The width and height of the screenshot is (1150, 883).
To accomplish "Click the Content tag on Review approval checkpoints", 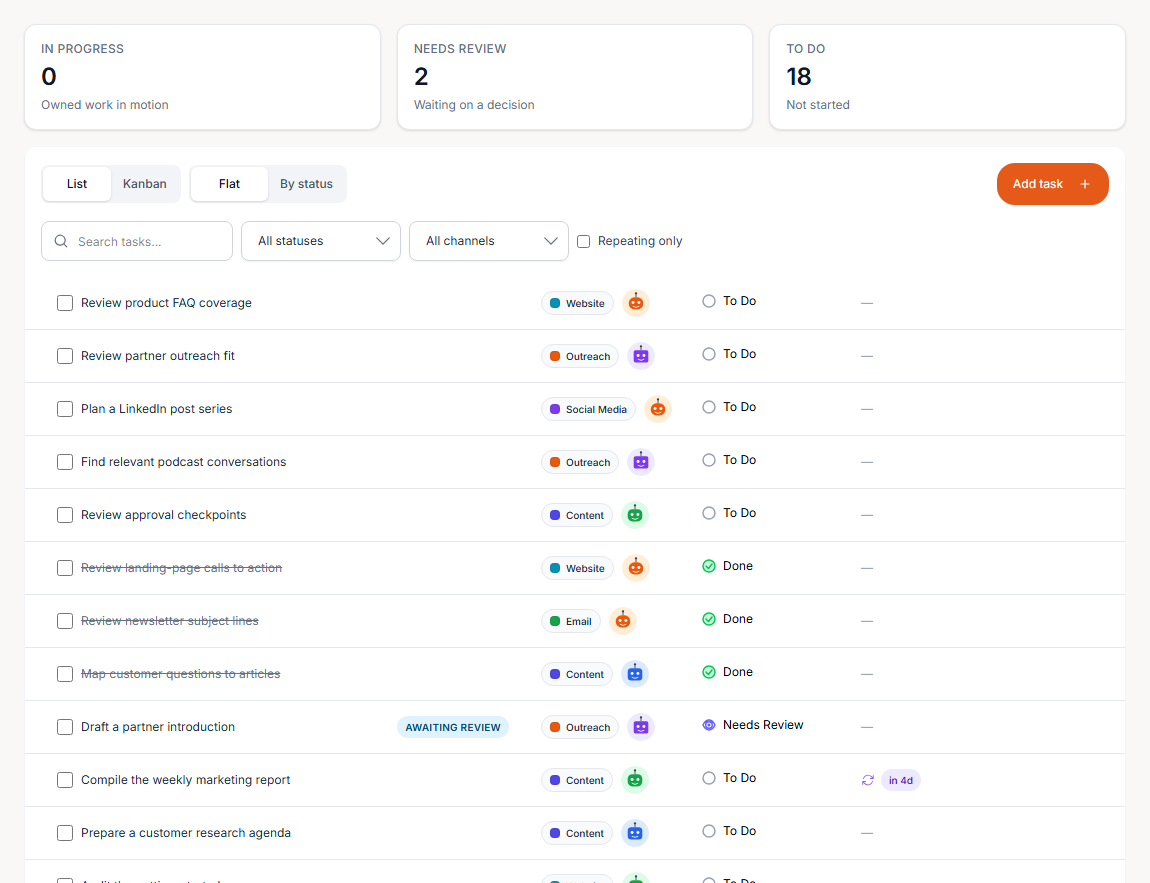I will [577, 515].
